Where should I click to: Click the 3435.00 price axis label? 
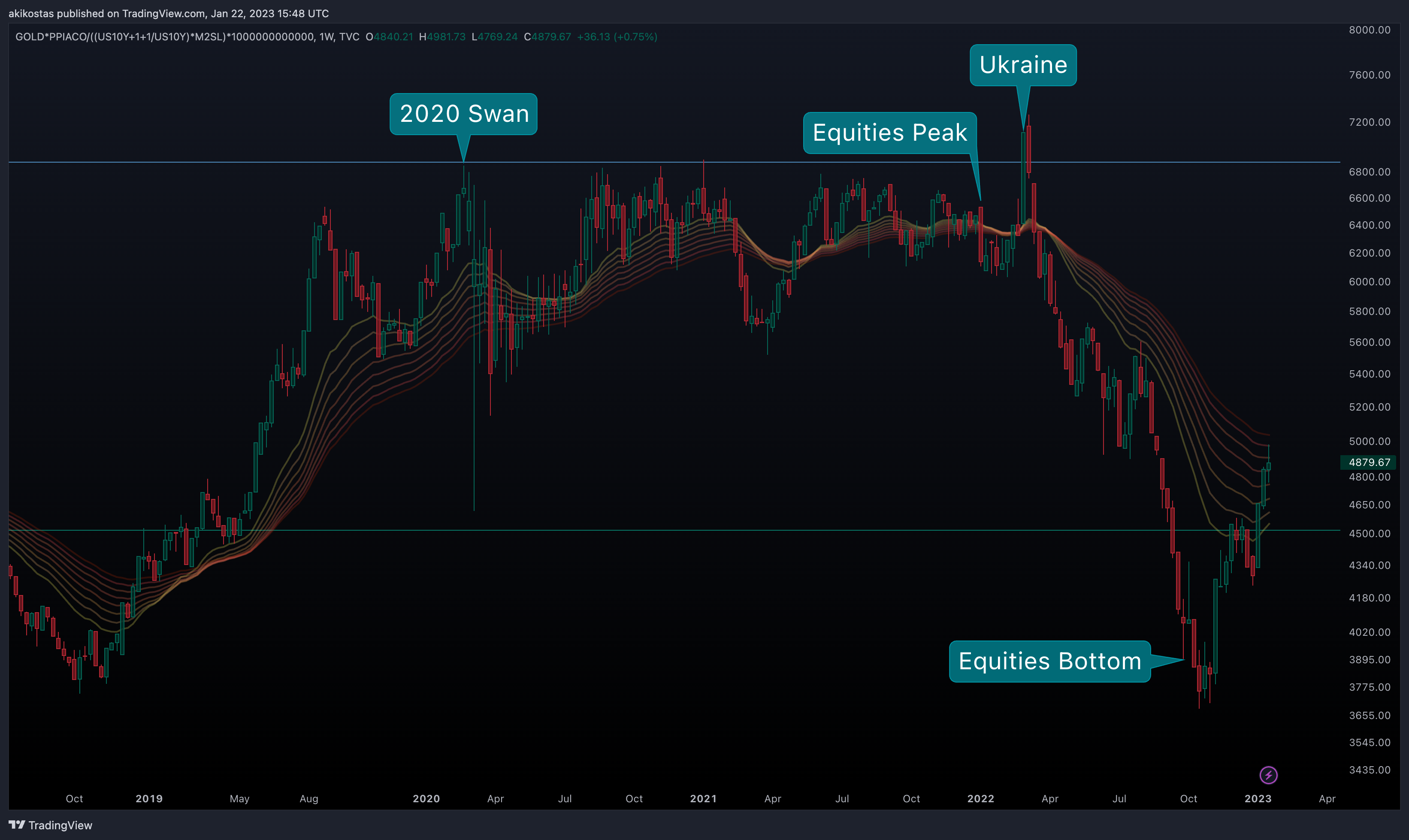pos(1370,770)
